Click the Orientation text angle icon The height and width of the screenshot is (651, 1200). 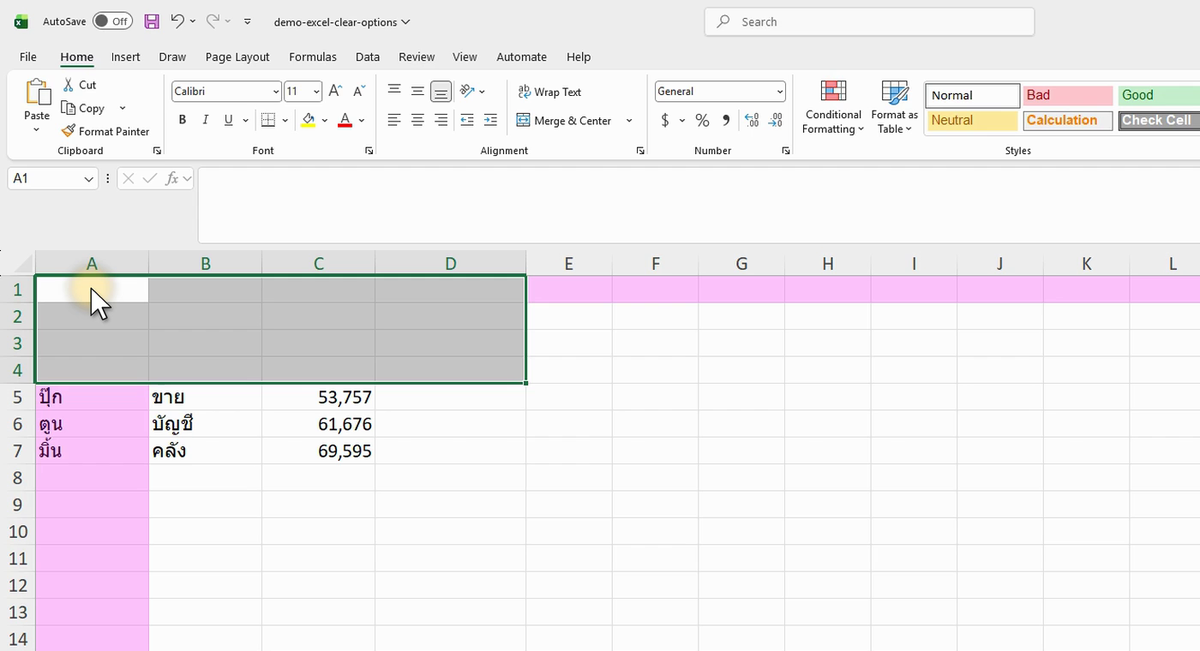(x=467, y=91)
